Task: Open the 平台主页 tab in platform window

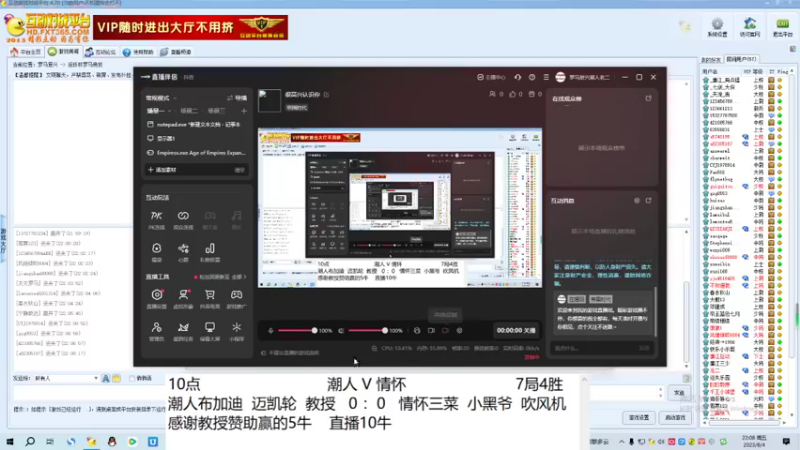Action: [x=26, y=52]
